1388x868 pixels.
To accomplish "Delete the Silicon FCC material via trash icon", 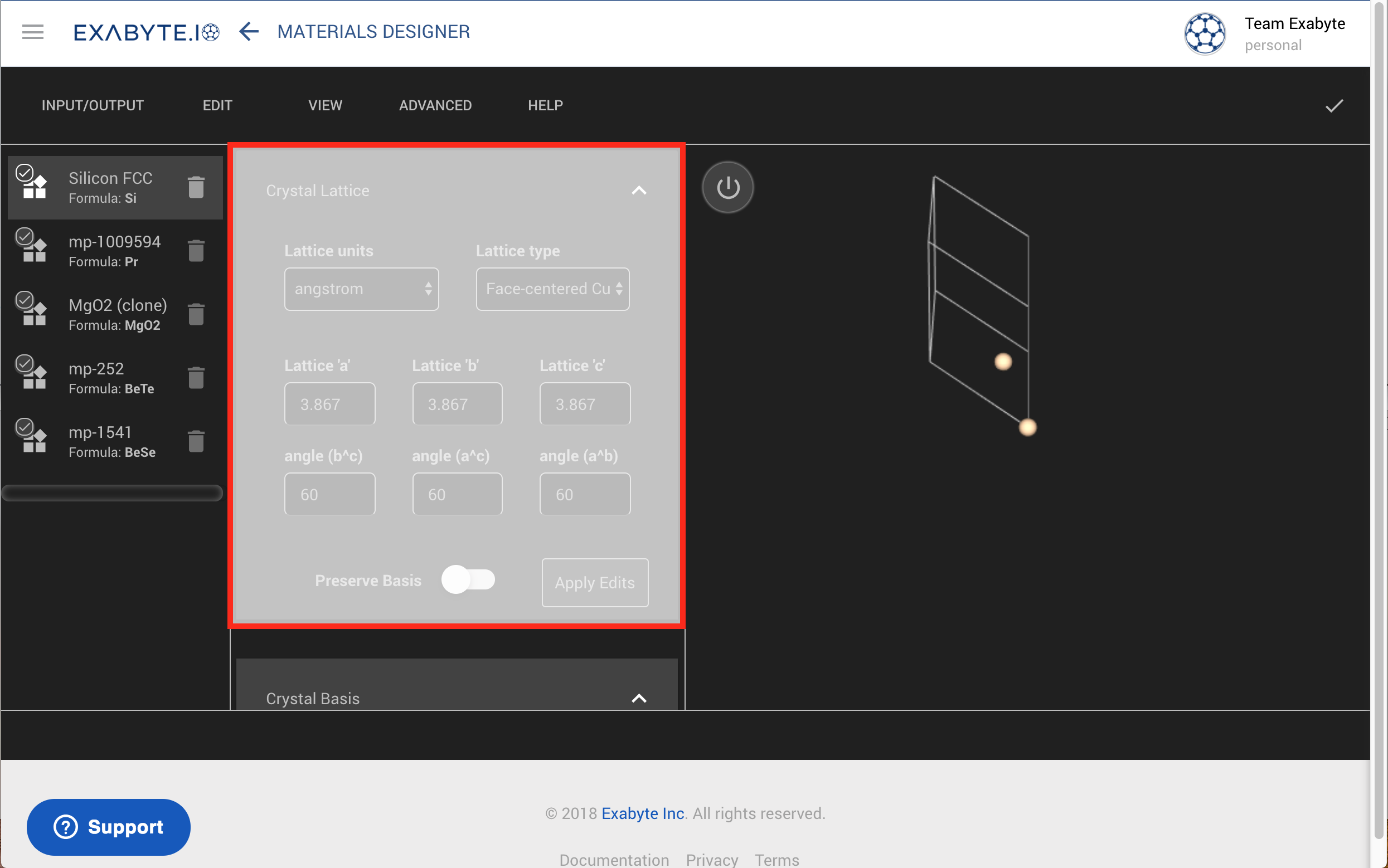I will tap(196, 187).
